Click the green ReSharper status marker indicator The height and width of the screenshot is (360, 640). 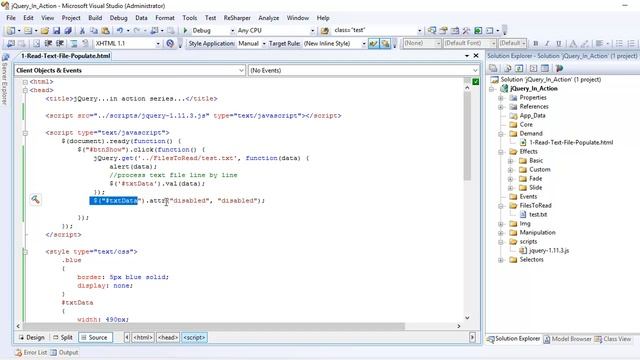476,82
